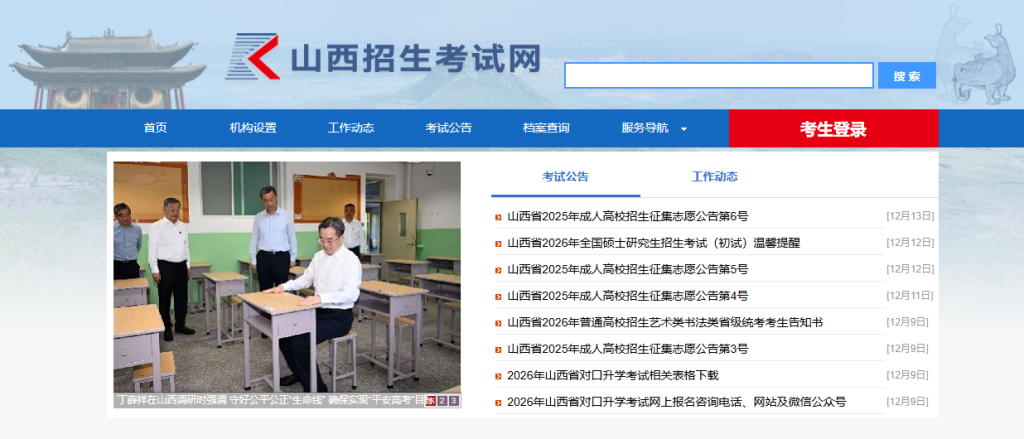This screenshot has width=1024, height=439.
Task: Click the [12月9日] date beside 相关表格下载
Action: 907,375
